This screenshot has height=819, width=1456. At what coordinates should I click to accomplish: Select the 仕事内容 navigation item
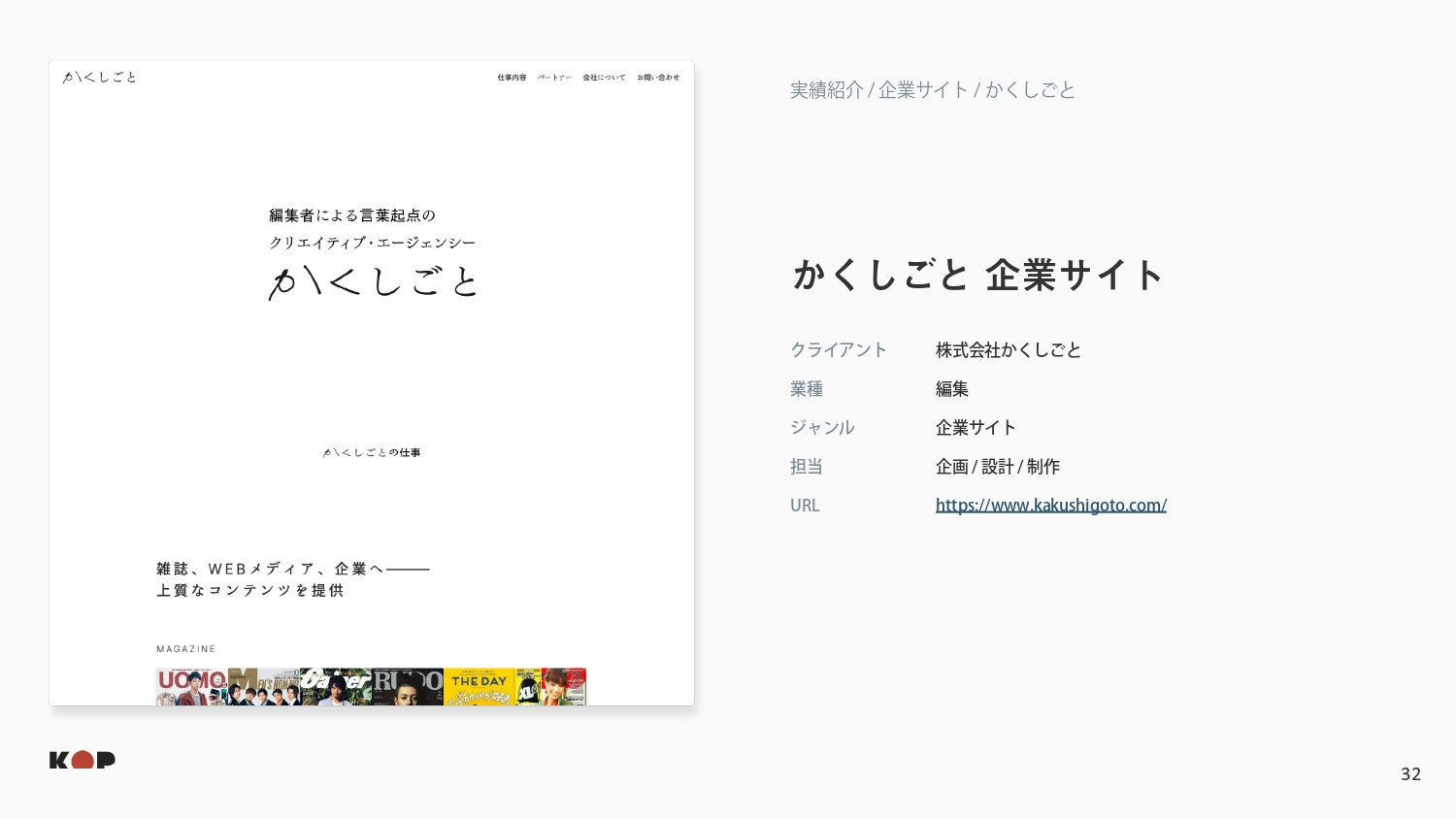[x=512, y=78]
